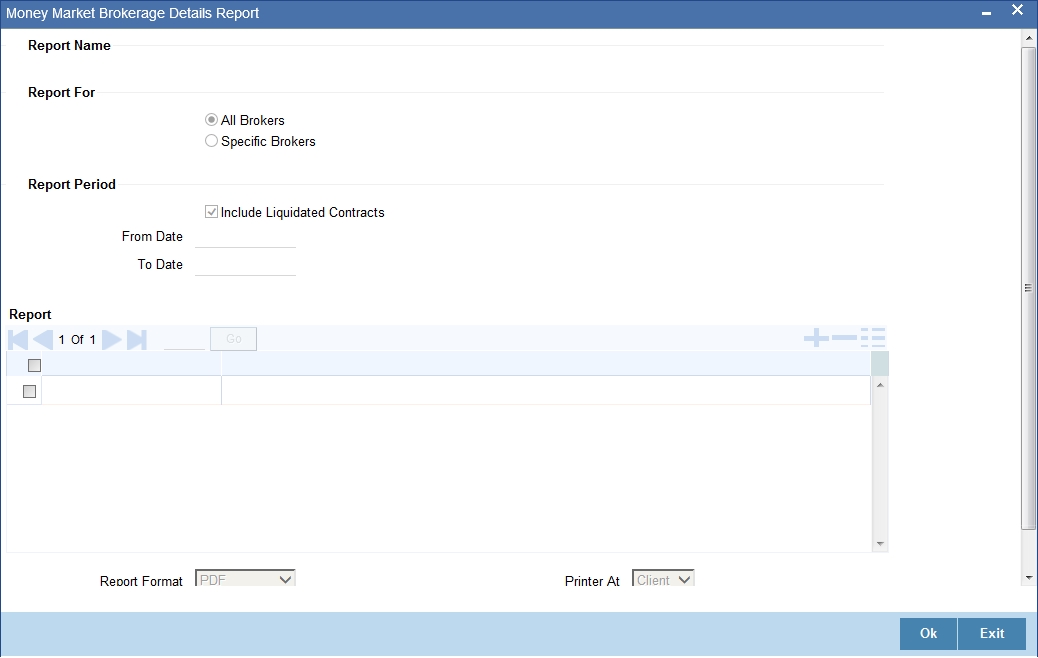The width and height of the screenshot is (1038, 658).
Task: Close the Brokerage Details Report window
Action: (1017, 10)
